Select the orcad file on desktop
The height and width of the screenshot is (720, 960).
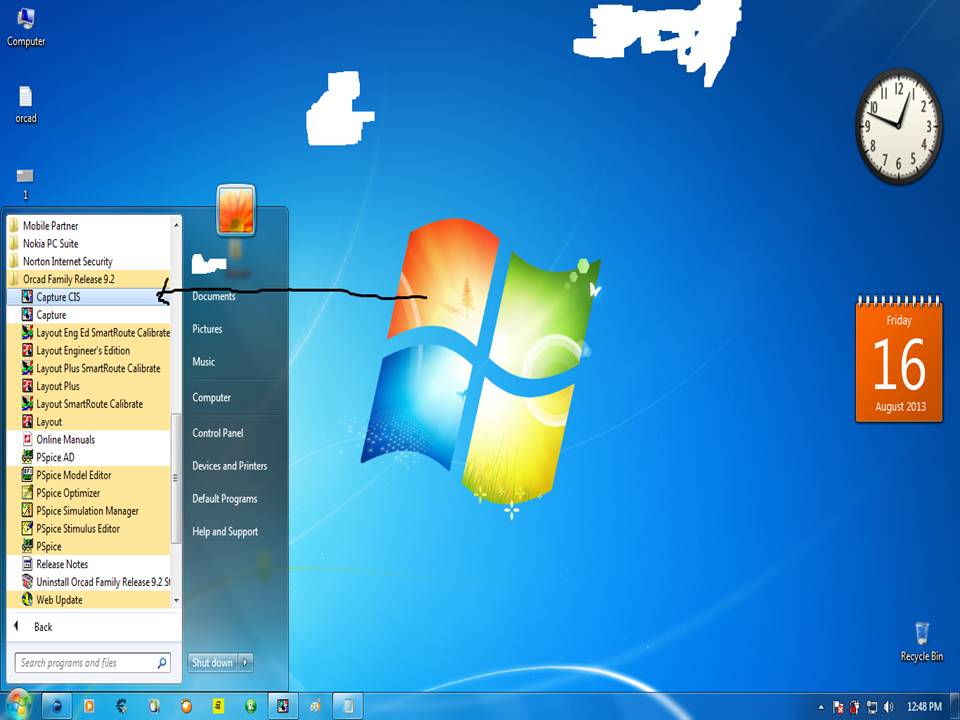pos(26,105)
